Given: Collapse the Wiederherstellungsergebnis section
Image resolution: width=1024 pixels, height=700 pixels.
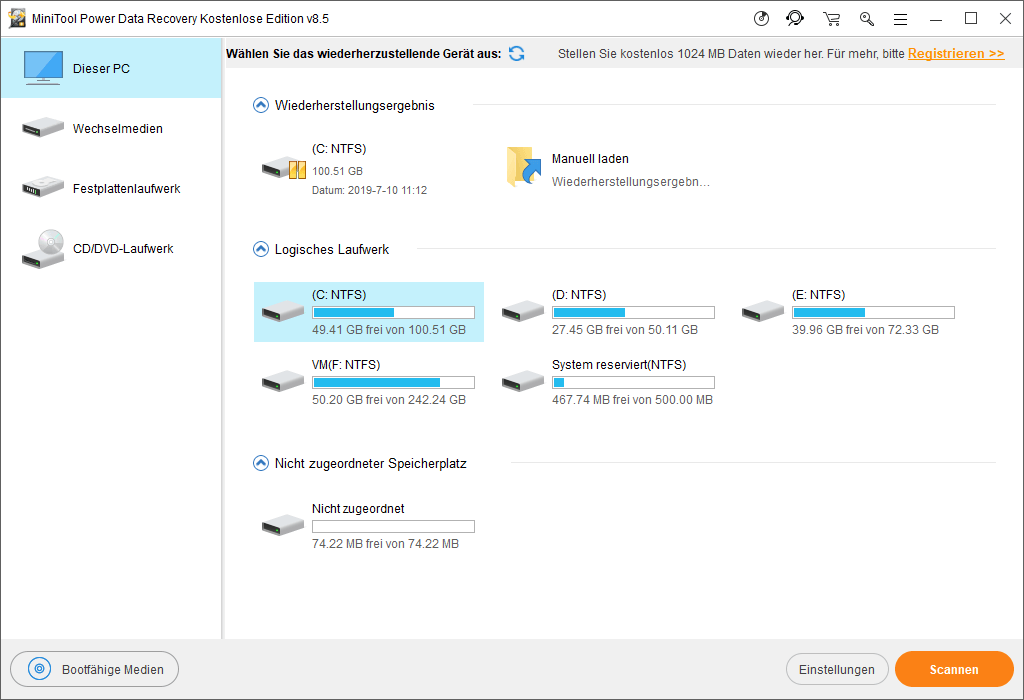Looking at the screenshot, I should 261,105.
